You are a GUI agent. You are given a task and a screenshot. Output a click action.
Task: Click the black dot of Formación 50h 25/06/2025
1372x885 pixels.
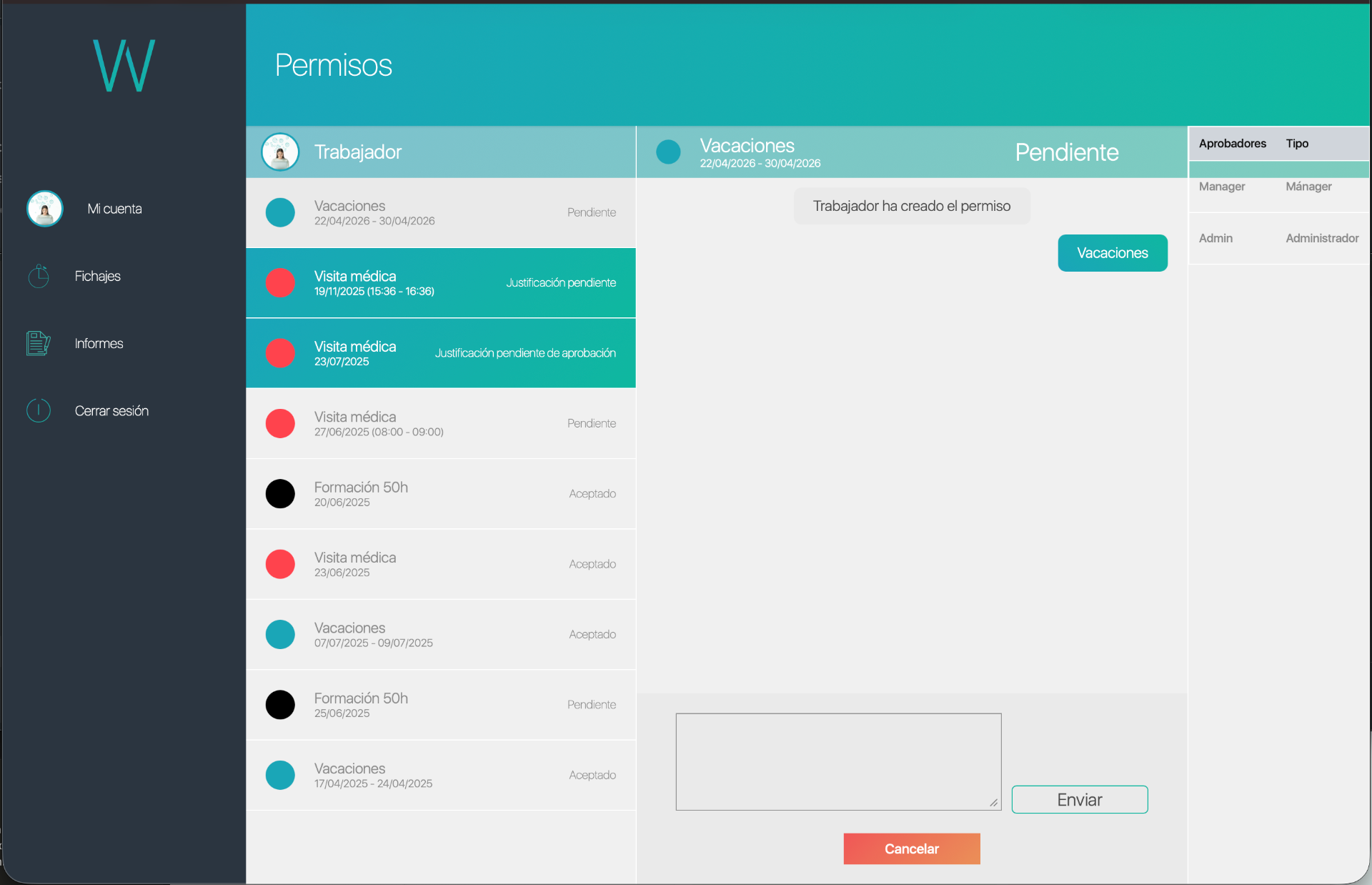coord(280,705)
